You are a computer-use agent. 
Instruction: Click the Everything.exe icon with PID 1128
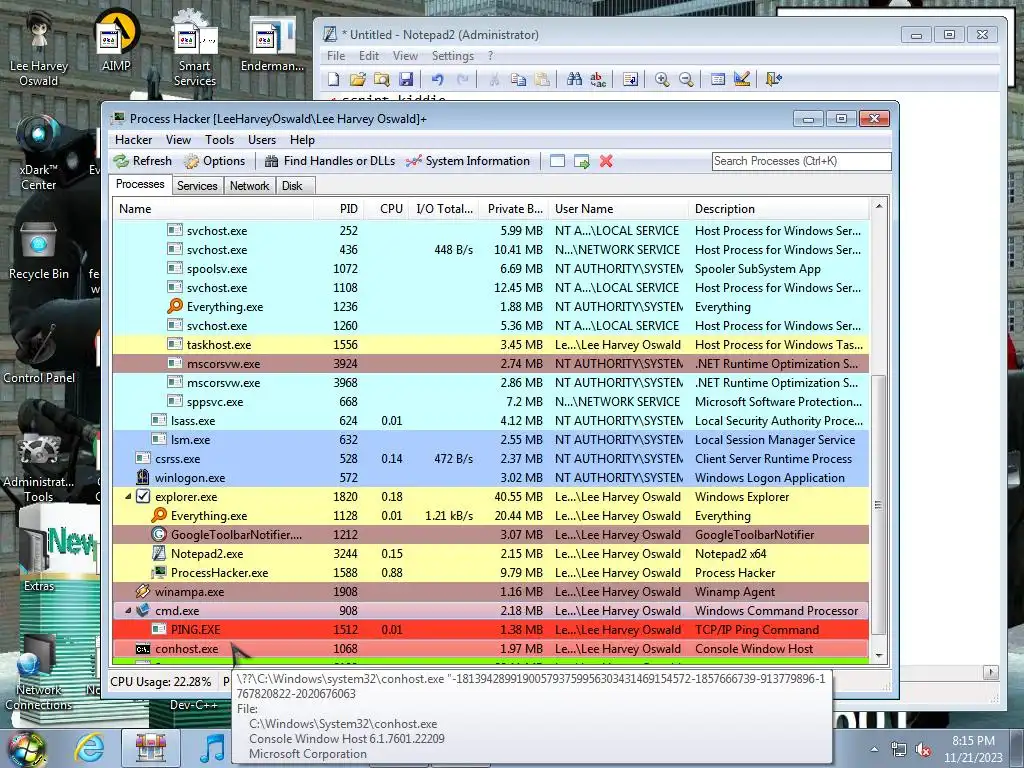pos(159,515)
